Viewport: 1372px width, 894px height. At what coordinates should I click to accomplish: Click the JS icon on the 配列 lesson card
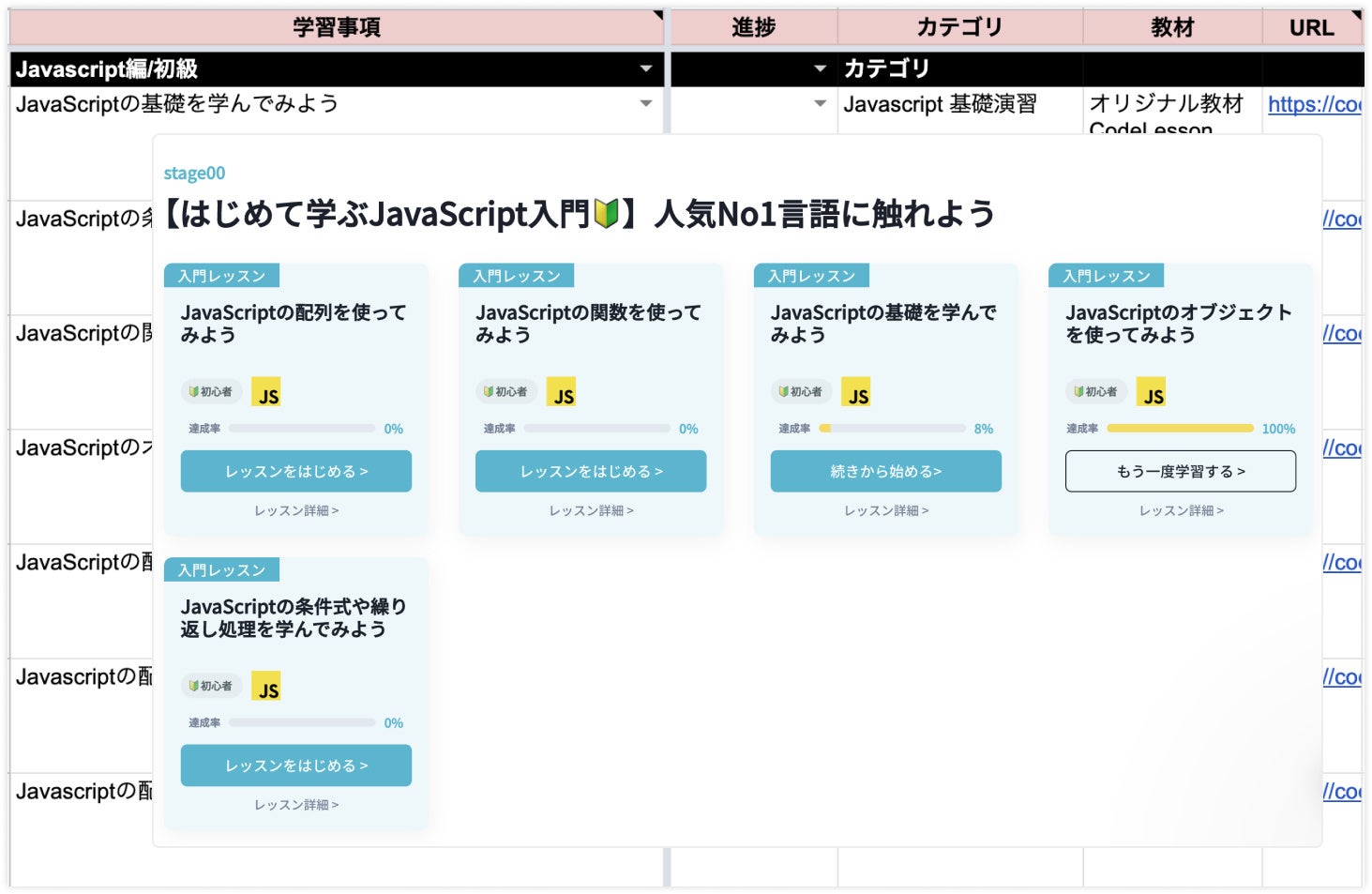266,392
